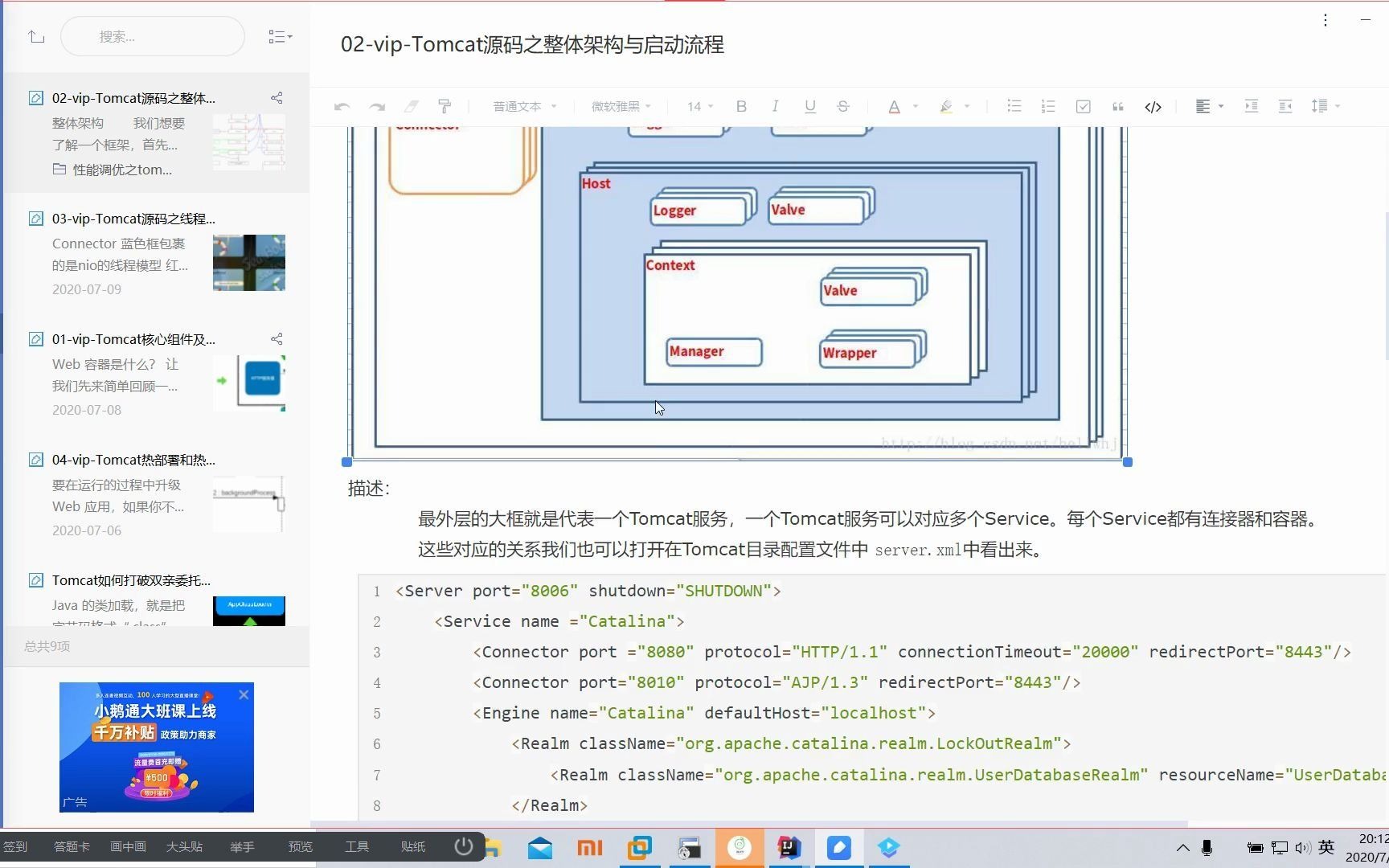The width and height of the screenshot is (1389, 868).
Task: Click 举手 in classroom toolbar
Action: 242,846
